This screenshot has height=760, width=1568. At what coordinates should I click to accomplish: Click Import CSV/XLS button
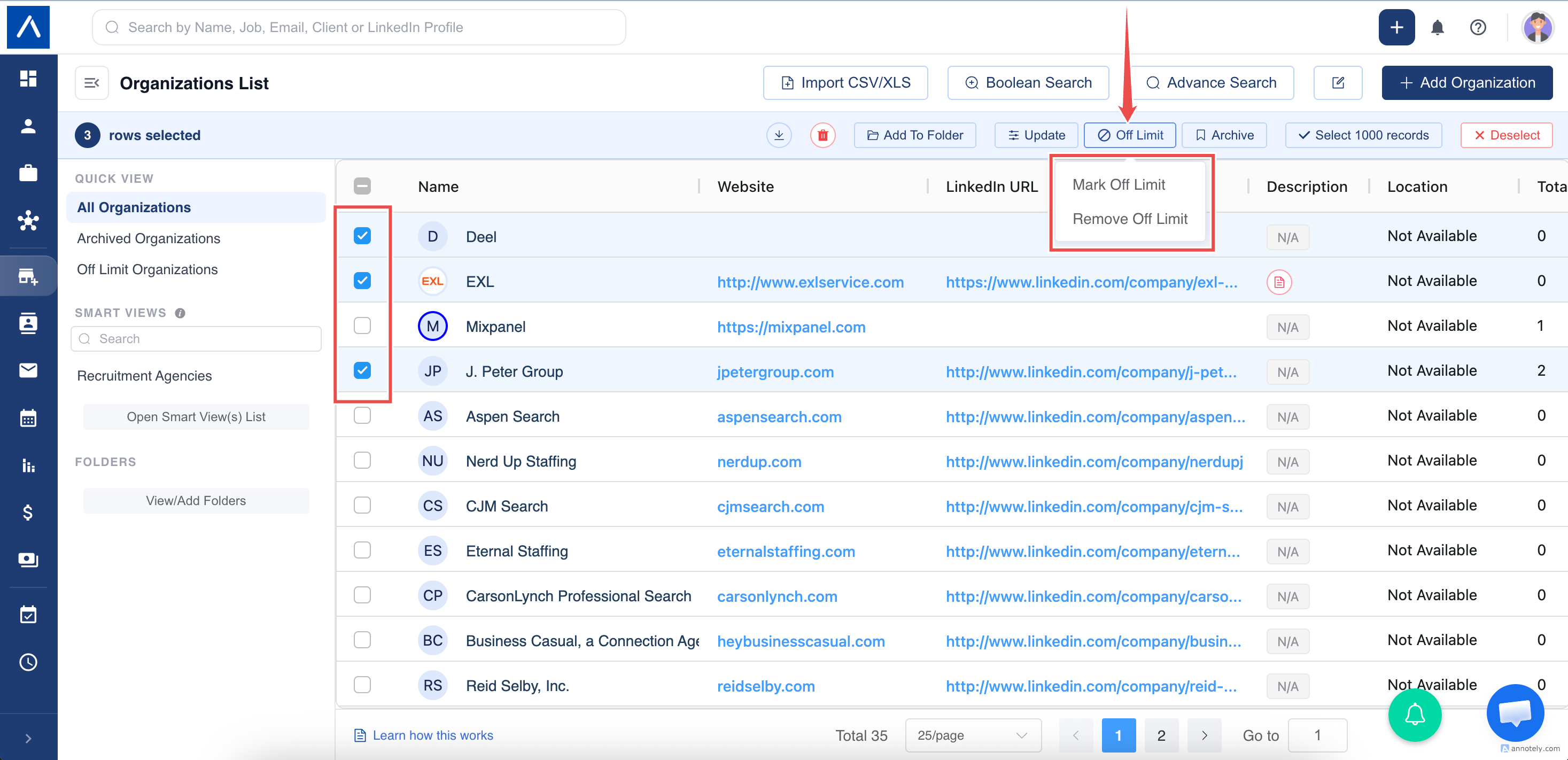tap(845, 83)
